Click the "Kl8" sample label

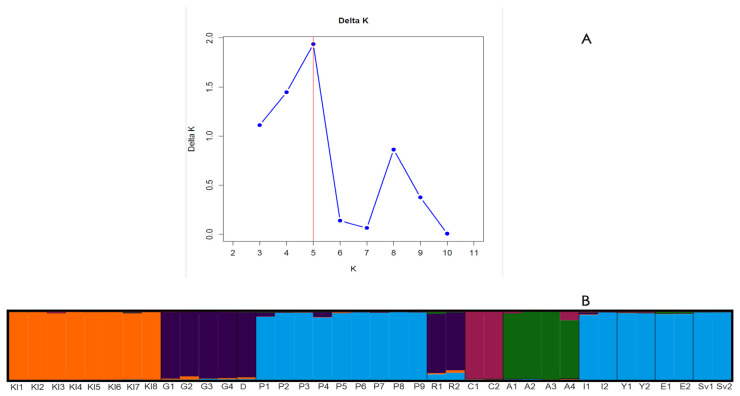(151, 387)
